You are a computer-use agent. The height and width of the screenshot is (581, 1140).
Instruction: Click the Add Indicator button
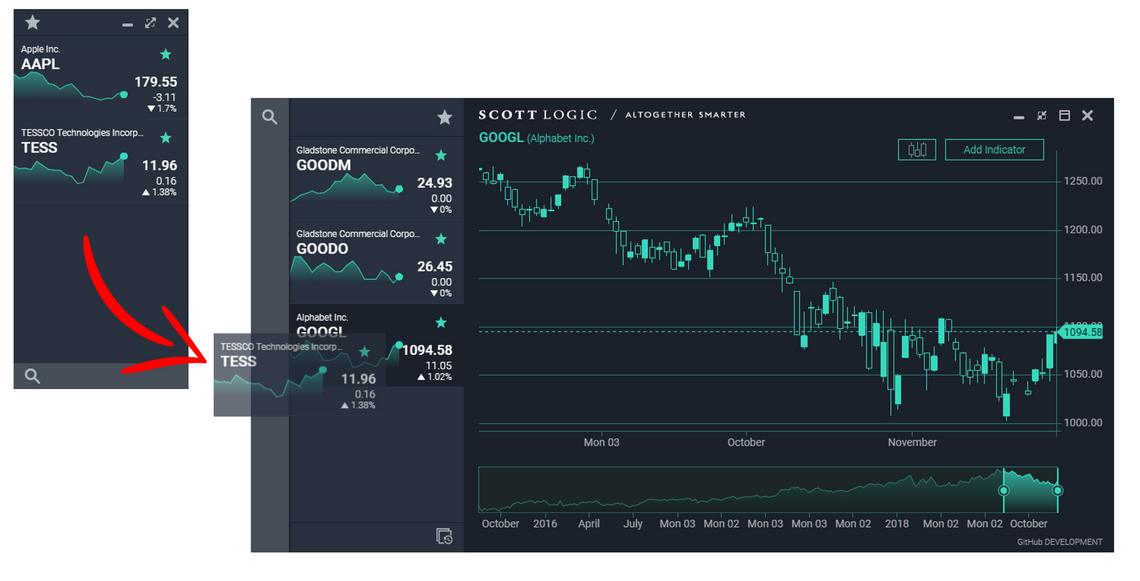click(x=994, y=150)
